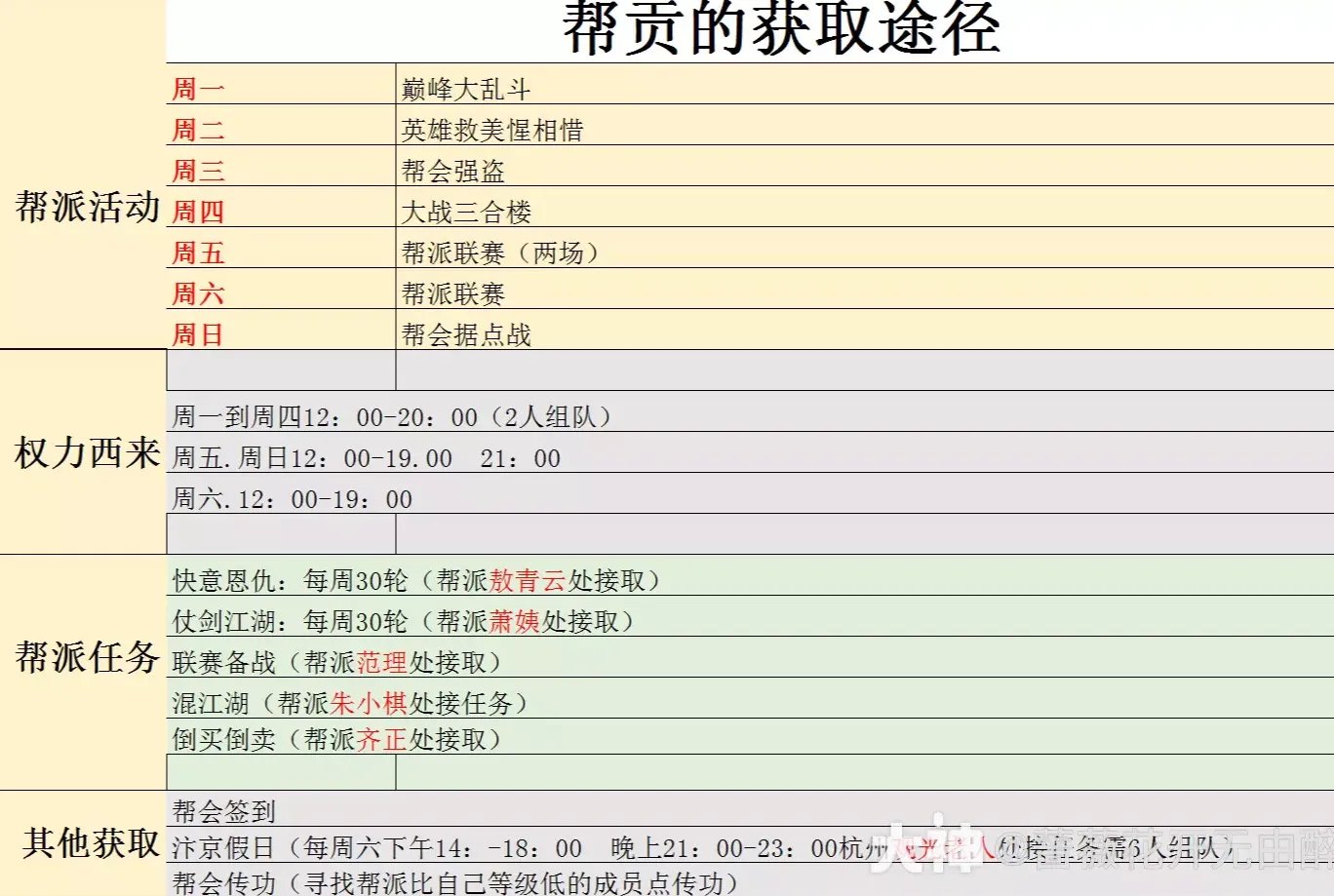Select the 周一到周四 schedule row

390,415
